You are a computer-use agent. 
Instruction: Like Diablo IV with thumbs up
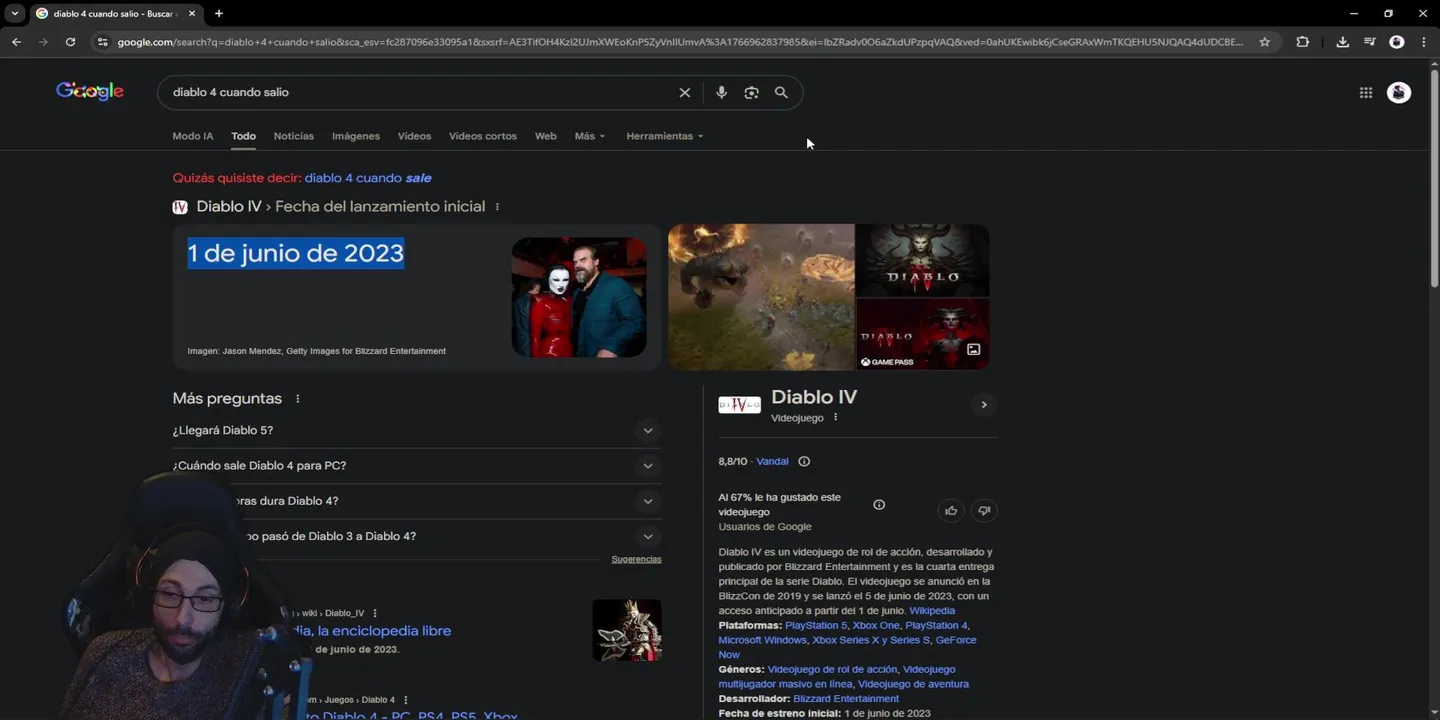pyautogui.click(x=951, y=511)
